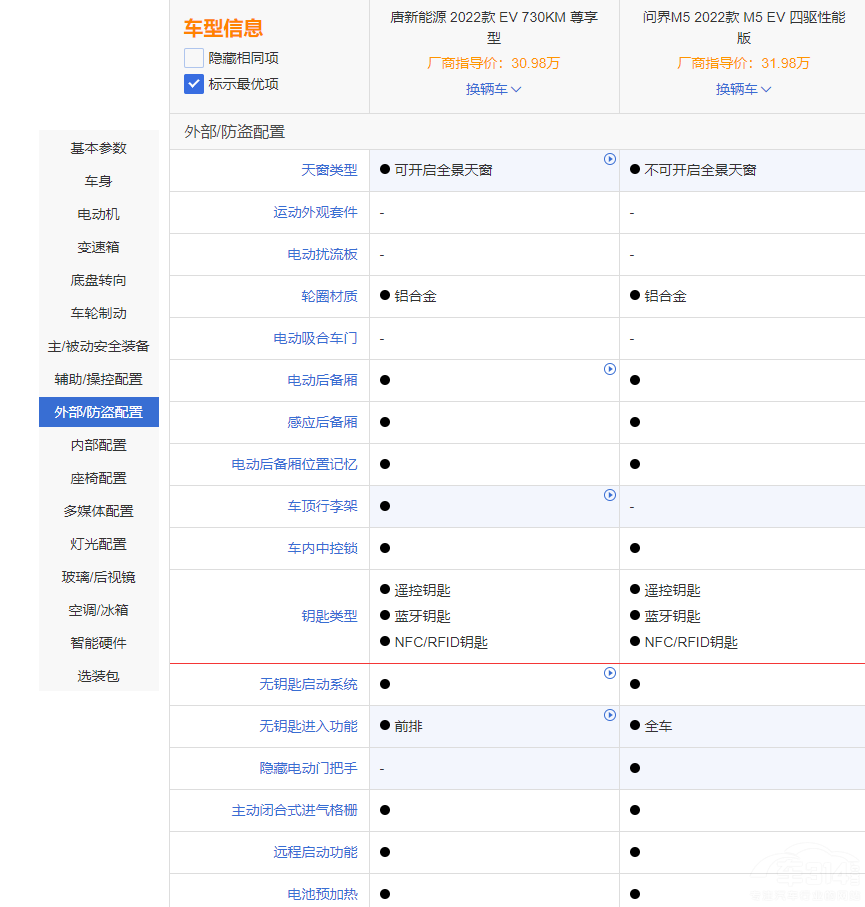Screen dimensions: 865x907
Task: Click the 电池预加热 parameter label
Action: [x=322, y=894]
